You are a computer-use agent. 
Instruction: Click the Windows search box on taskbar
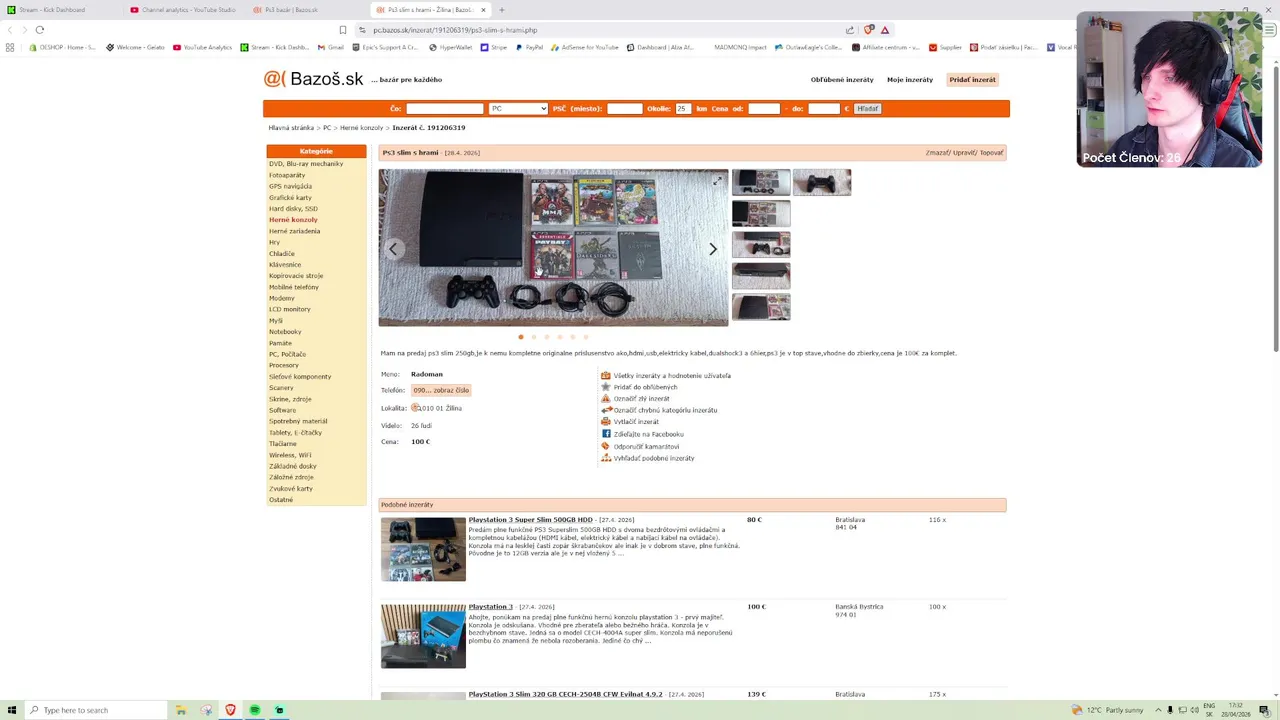pos(95,710)
